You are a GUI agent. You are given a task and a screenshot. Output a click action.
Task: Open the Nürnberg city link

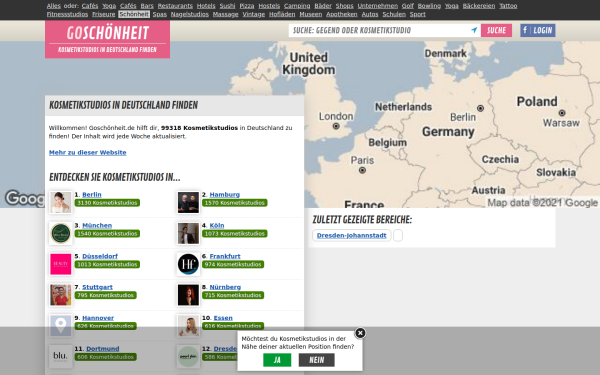tap(225, 287)
